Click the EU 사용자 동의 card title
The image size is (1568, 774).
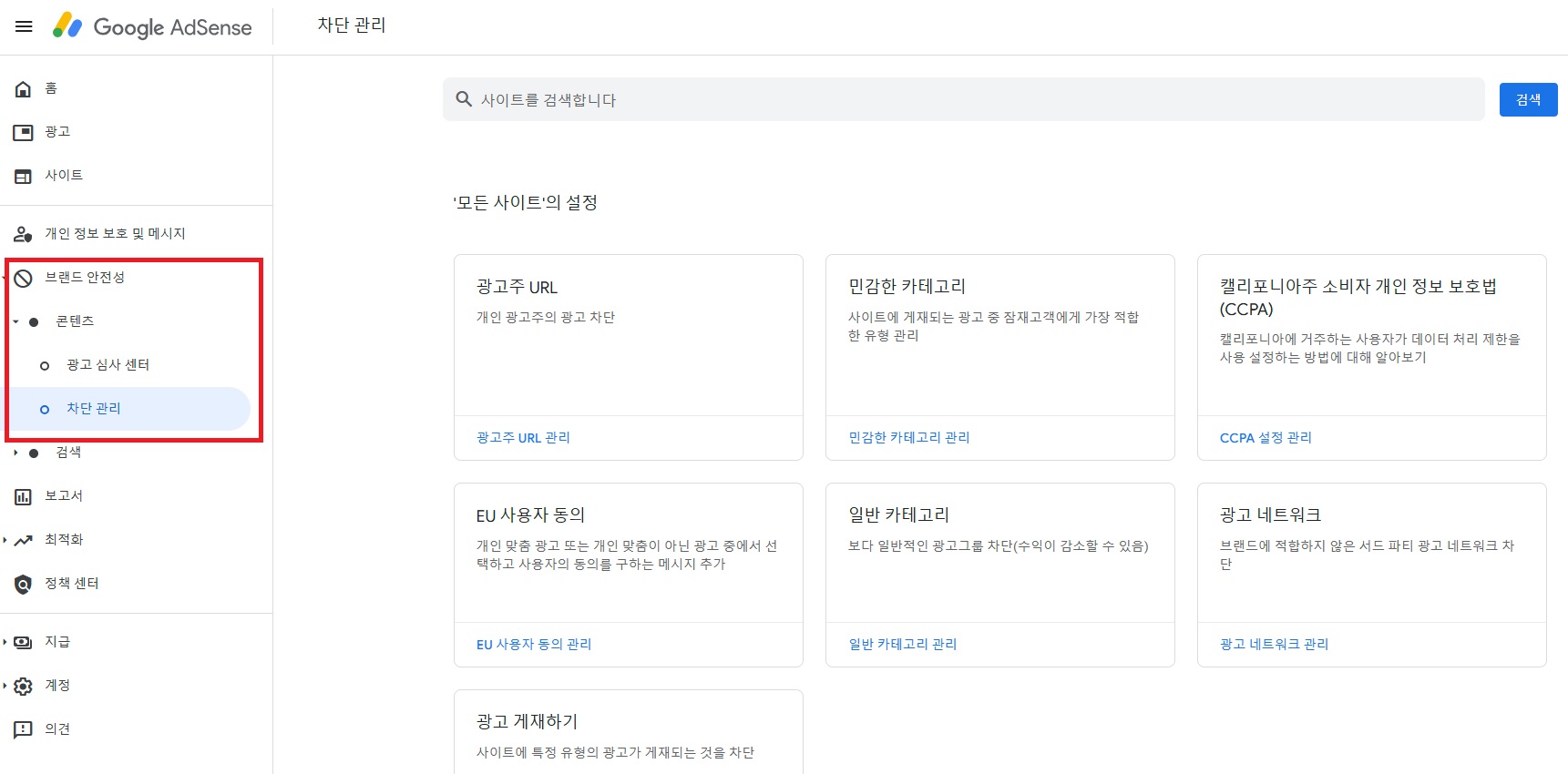pos(530,515)
